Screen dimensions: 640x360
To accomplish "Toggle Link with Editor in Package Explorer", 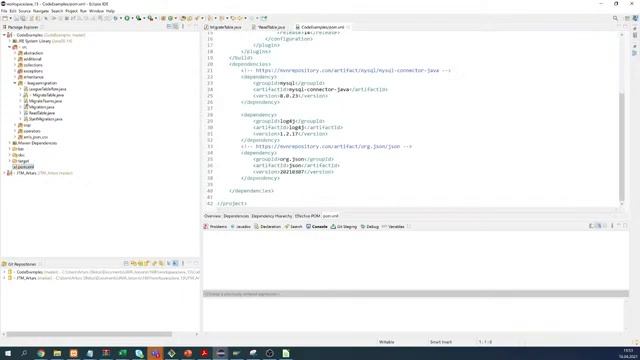I will (x=176, y=27).
